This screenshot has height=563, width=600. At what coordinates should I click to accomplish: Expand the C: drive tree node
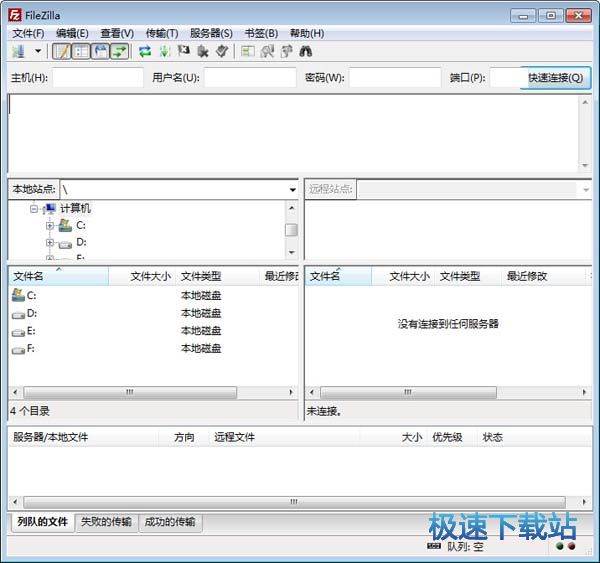[x=50, y=226]
